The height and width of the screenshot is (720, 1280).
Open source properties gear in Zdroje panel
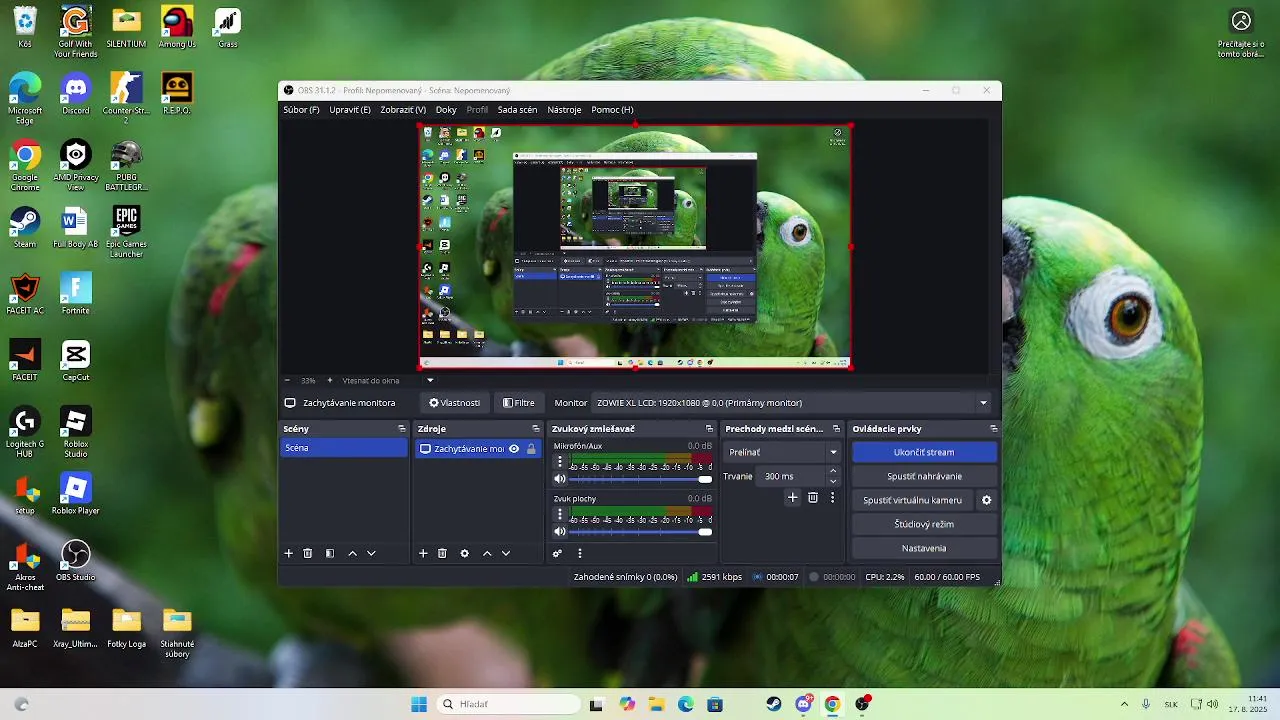[x=464, y=553]
